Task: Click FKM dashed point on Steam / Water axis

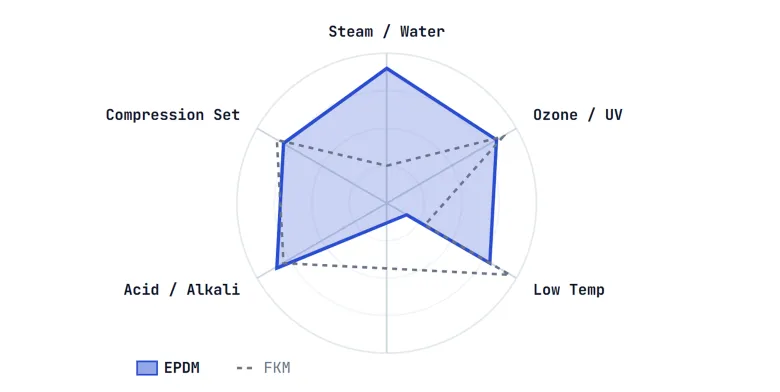Action: pyautogui.click(x=387, y=166)
